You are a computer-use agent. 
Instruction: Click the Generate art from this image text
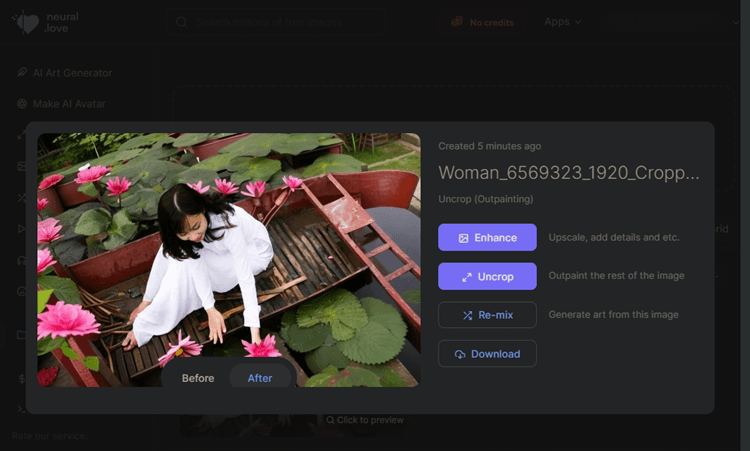(613, 315)
